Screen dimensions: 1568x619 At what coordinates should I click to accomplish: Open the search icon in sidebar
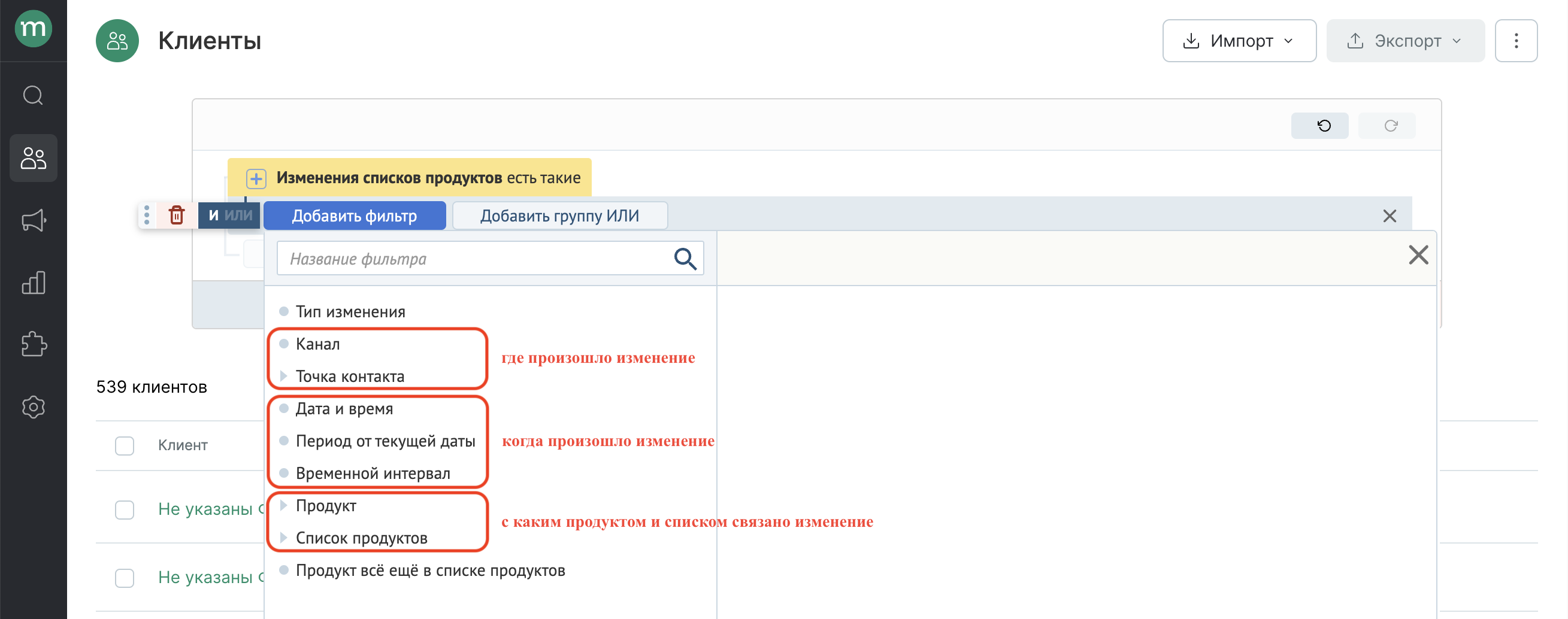pyautogui.click(x=33, y=96)
